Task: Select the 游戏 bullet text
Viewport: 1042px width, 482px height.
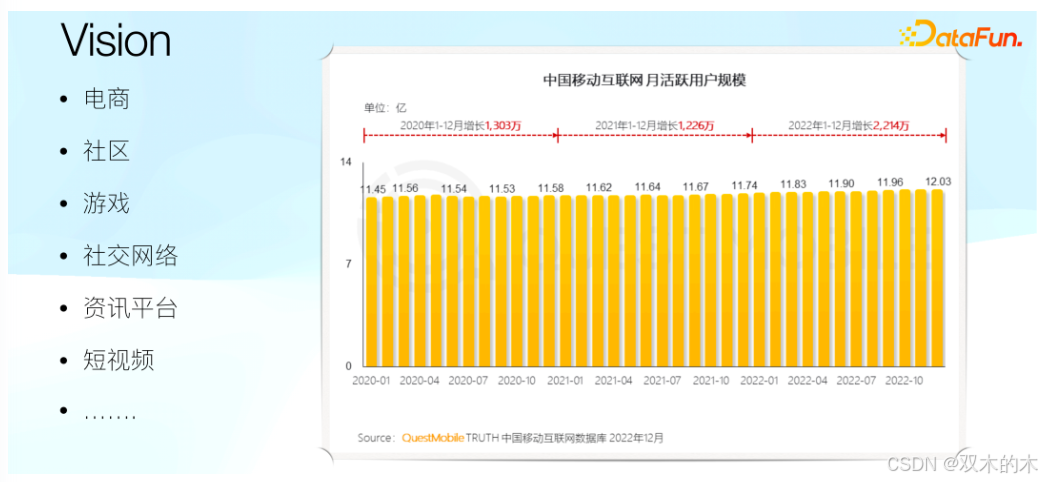Action: point(106,203)
